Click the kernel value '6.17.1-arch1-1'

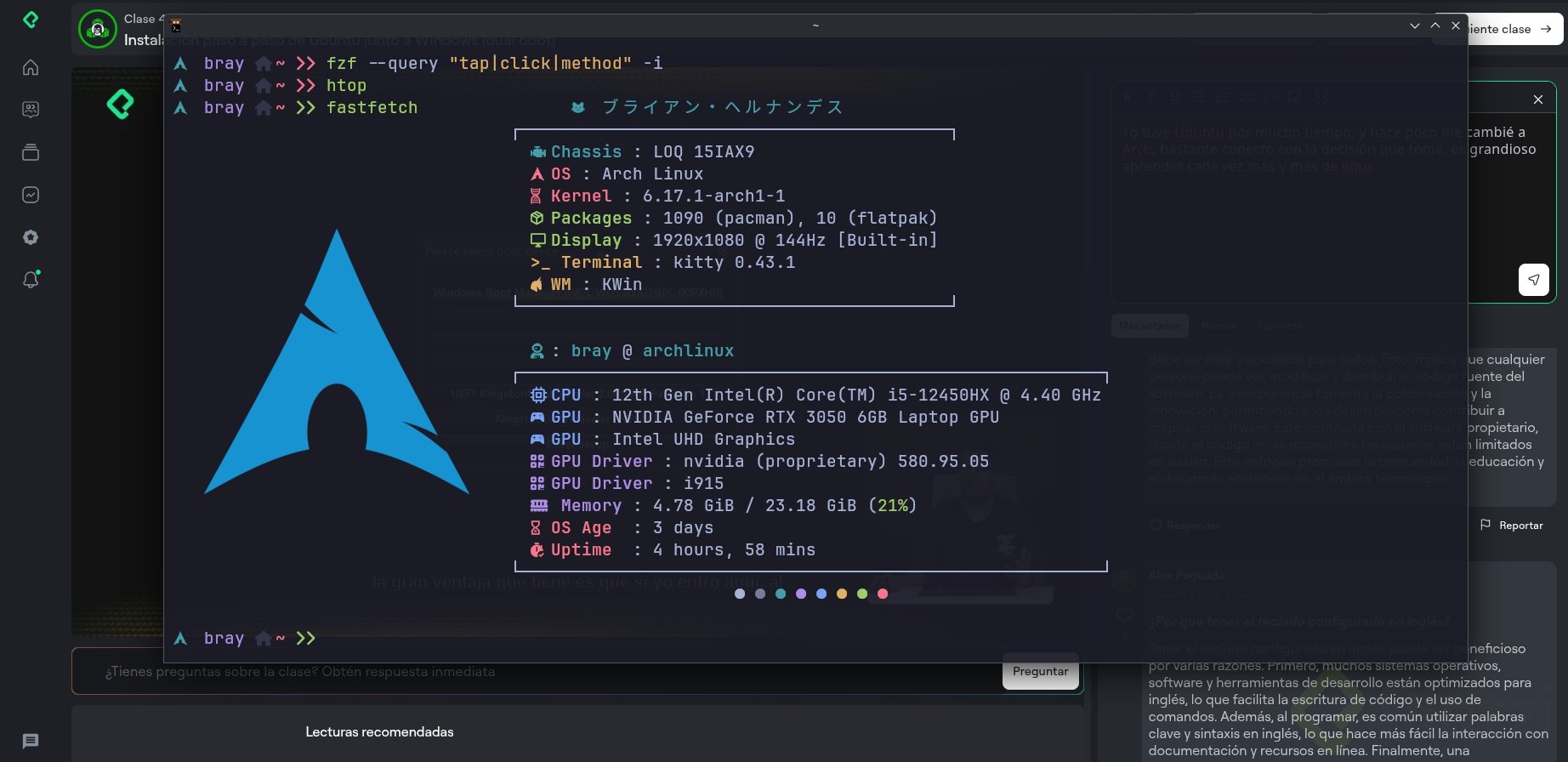point(714,196)
